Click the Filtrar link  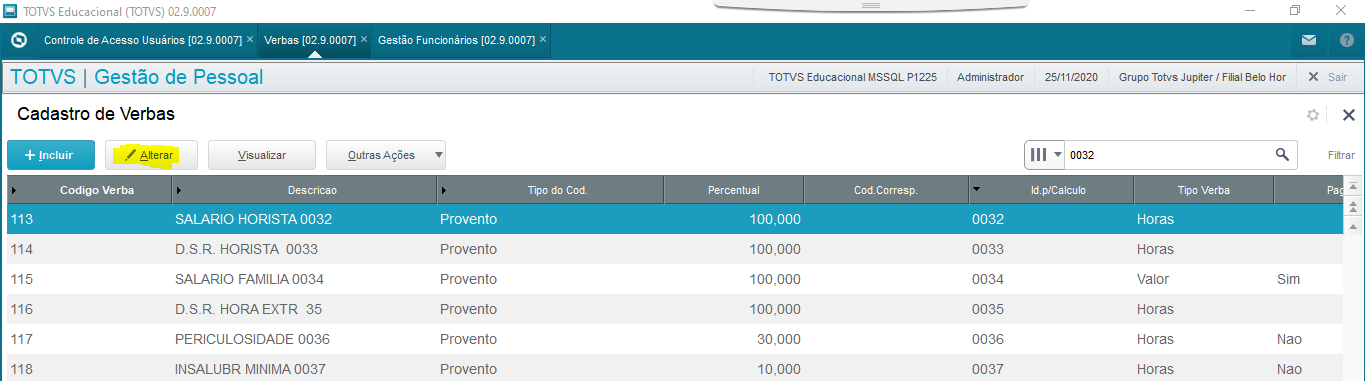1341,155
